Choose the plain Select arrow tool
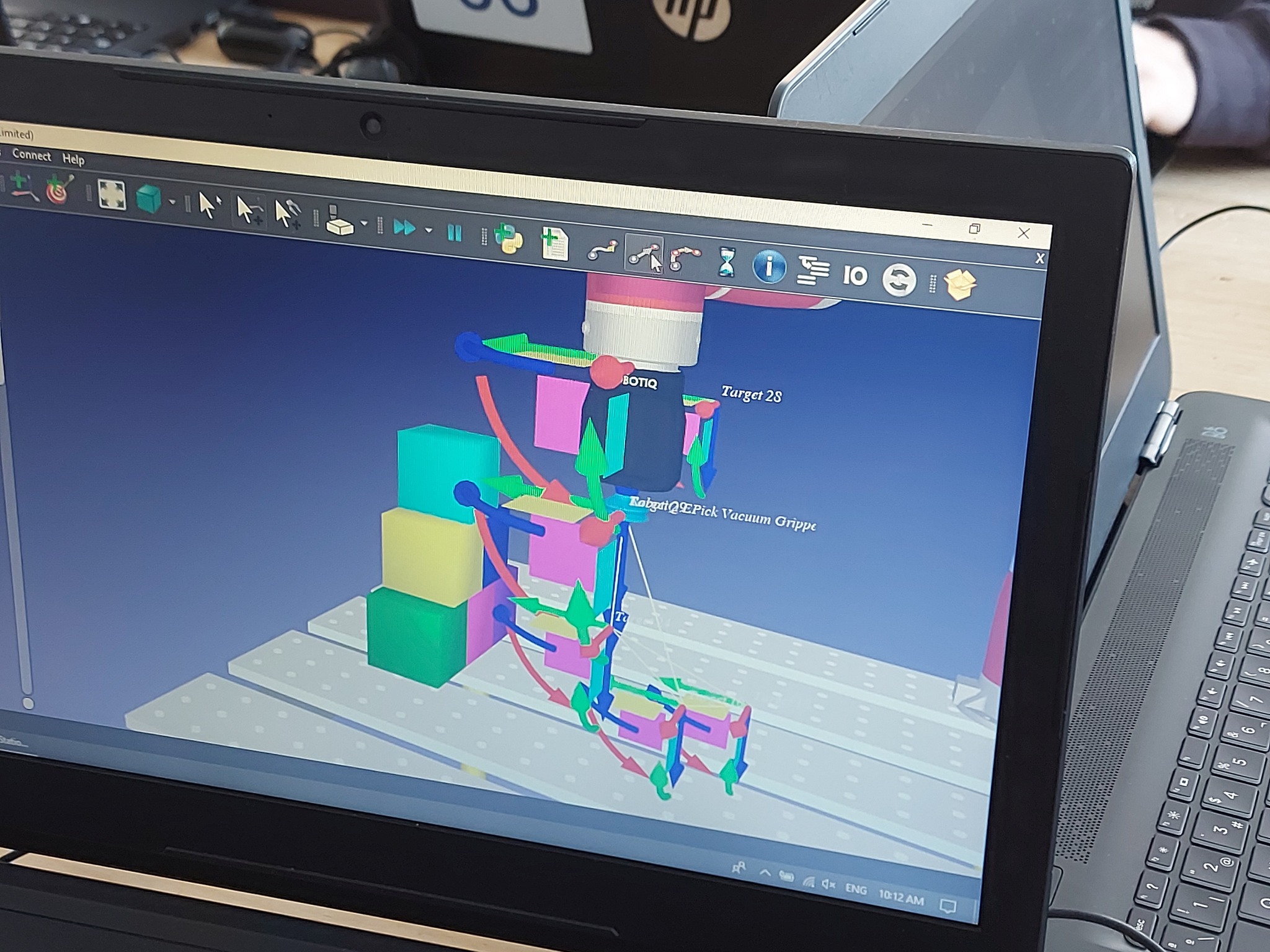Screen dimensions: 1270x952 click(x=208, y=205)
